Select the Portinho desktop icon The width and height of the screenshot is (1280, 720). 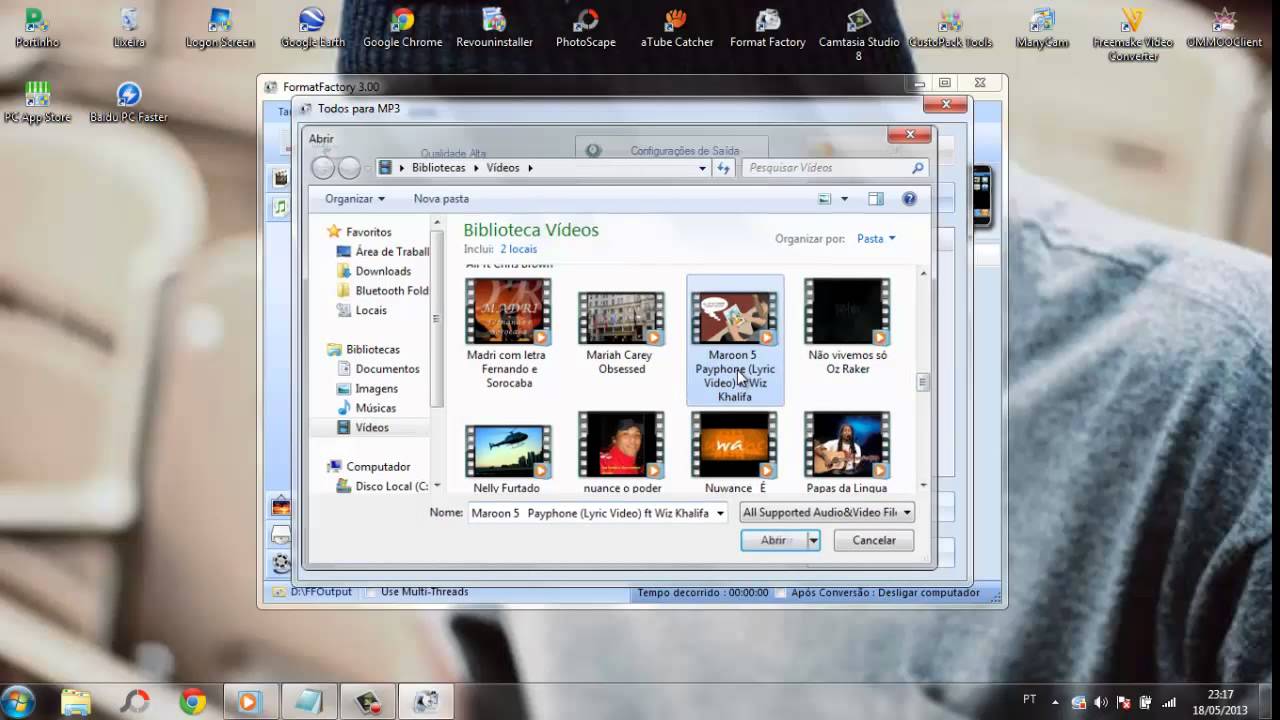[x=37, y=28]
